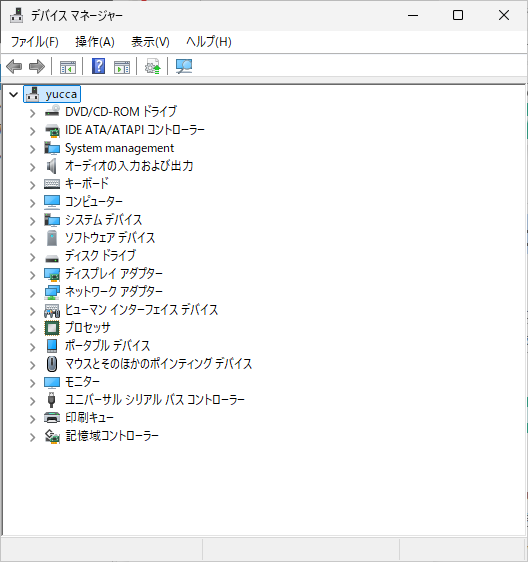Viewport: 528px width, 562px height.
Task: Select System management tree item
Action: tap(119, 148)
